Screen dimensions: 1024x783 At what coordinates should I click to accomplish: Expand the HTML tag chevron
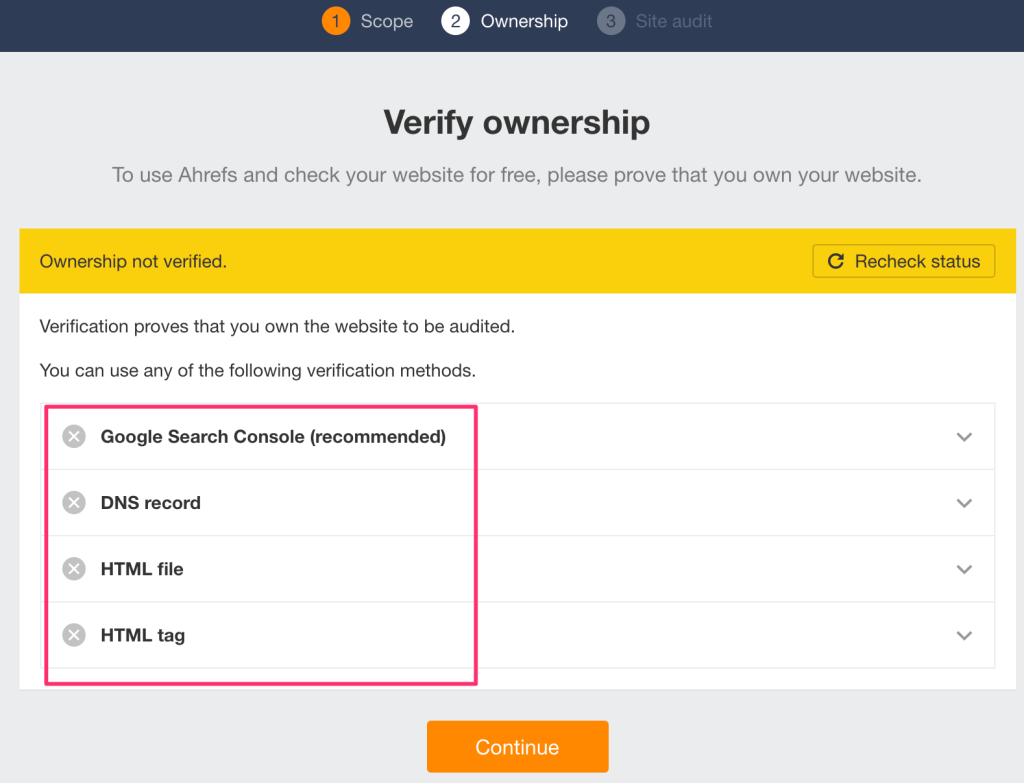[x=965, y=635]
